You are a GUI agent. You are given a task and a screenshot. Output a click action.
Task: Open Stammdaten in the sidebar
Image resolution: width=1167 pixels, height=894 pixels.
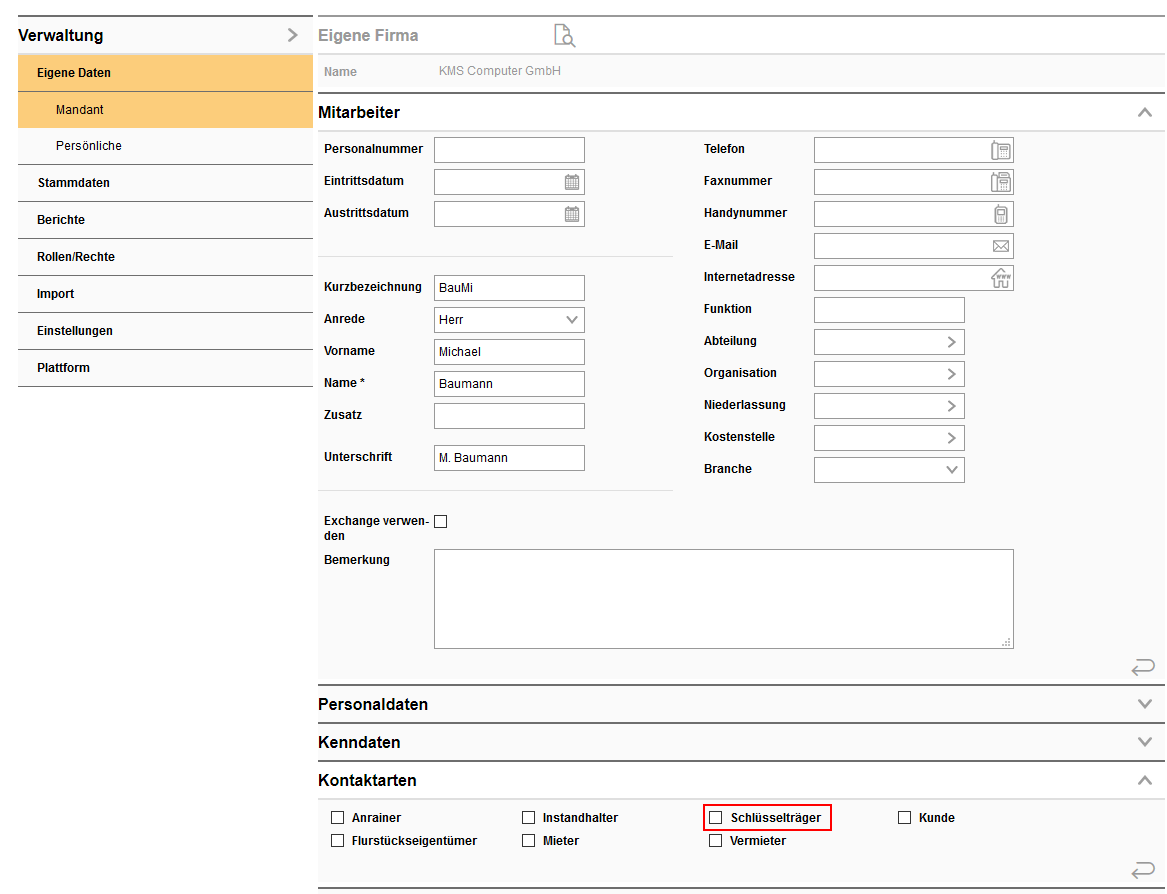point(74,183)
